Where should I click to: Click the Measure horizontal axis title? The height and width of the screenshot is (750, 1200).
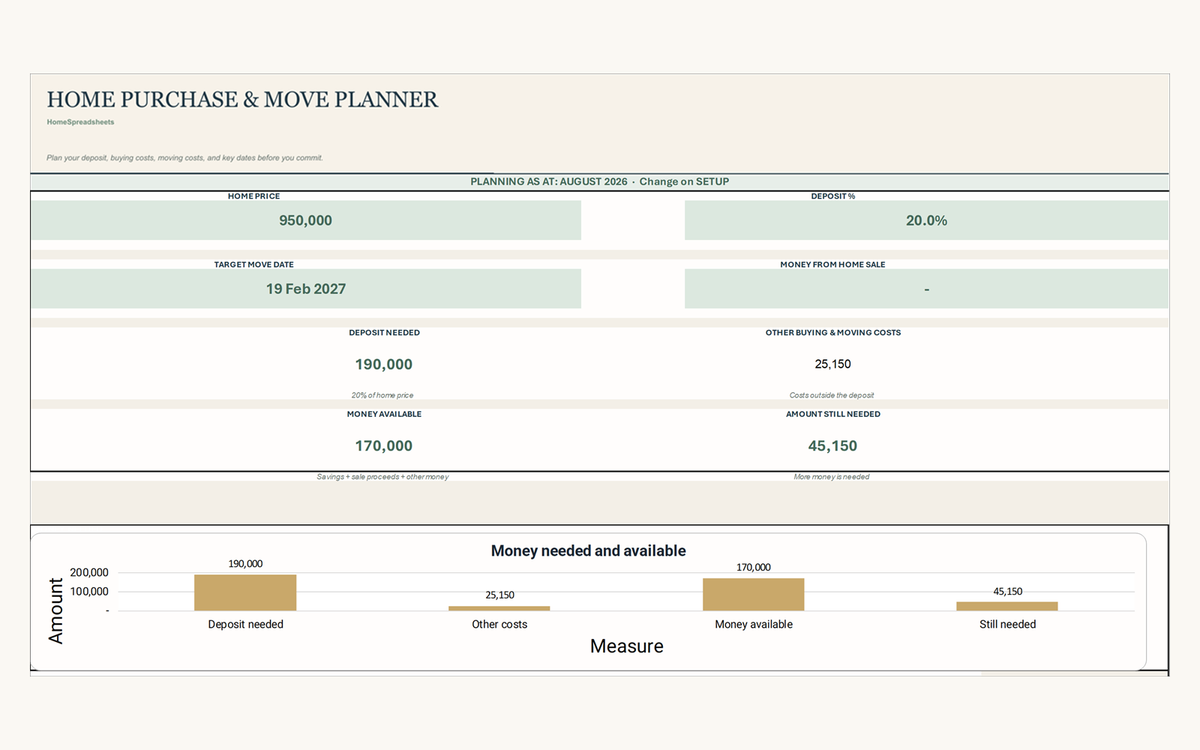point(627,646)
